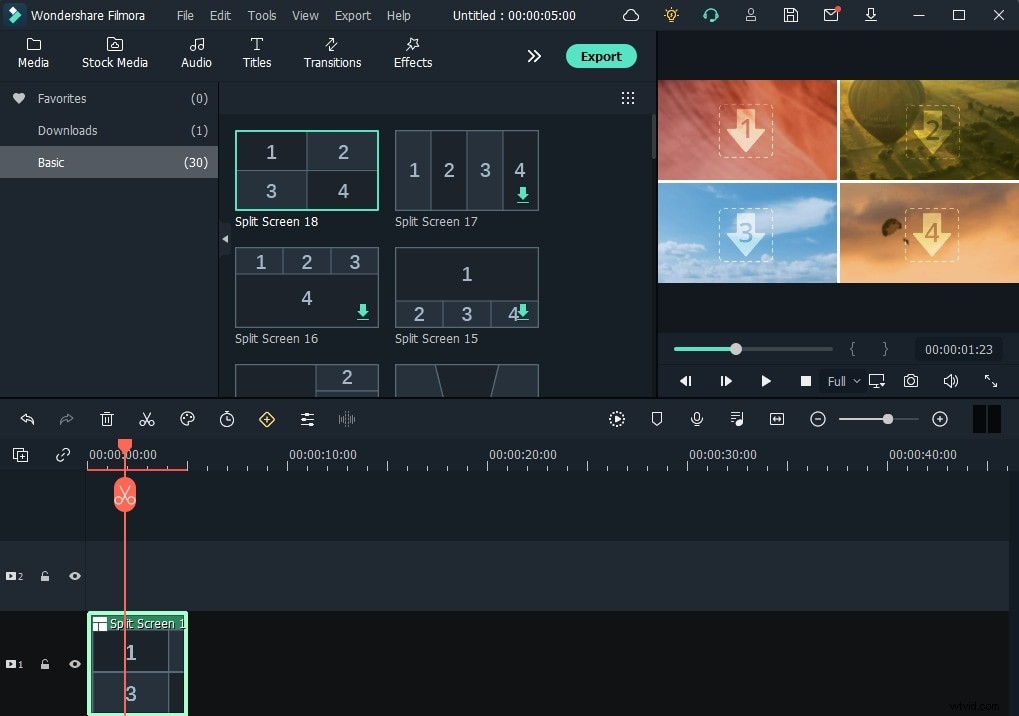Collapse the effects panel using left arrow
This screenshot has height=716, width=1019.
coord(225,239)
